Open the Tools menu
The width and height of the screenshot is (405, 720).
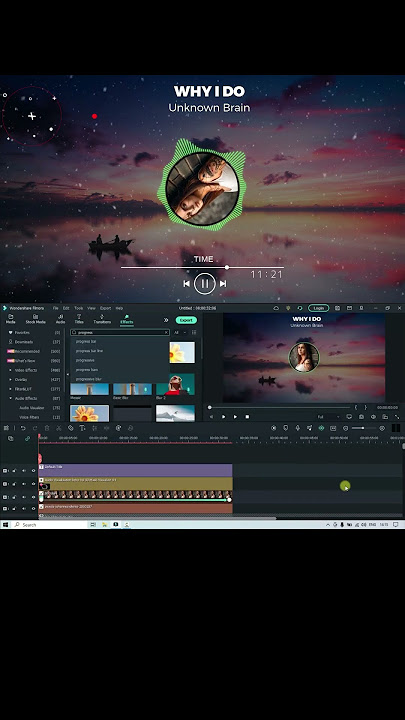(79, 308)
